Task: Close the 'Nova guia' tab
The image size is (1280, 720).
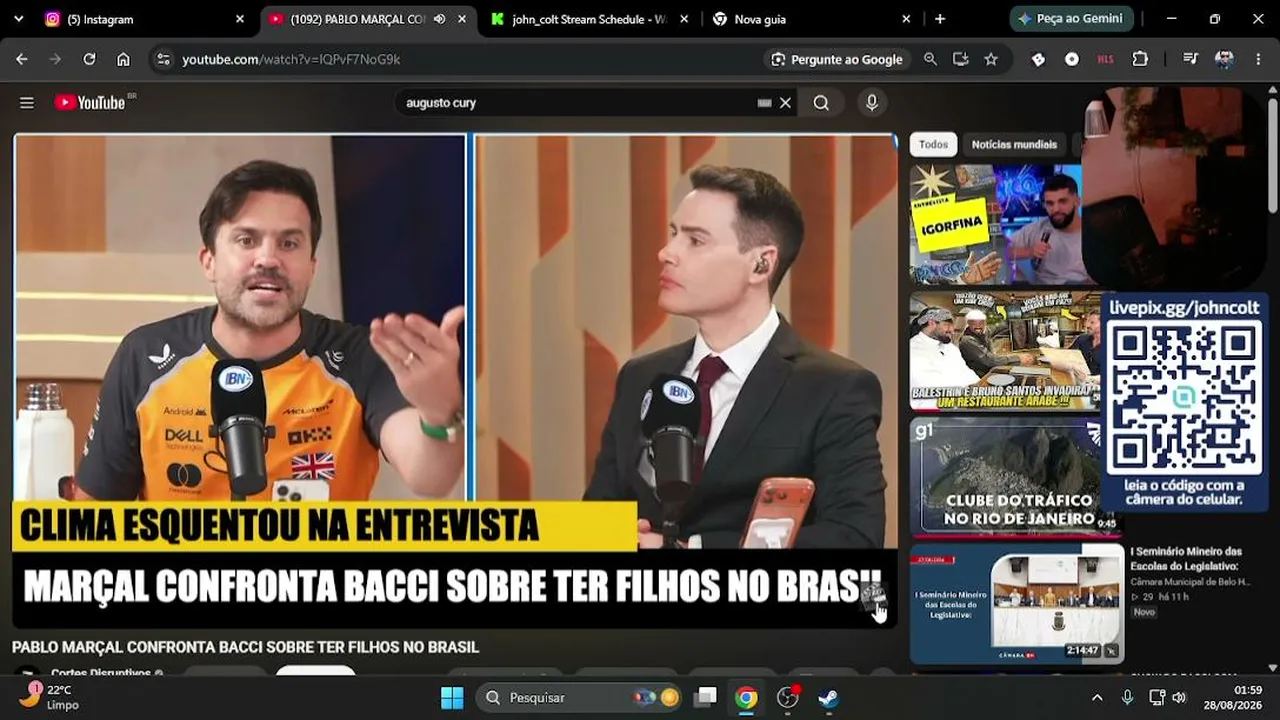Action: (906, 19)
